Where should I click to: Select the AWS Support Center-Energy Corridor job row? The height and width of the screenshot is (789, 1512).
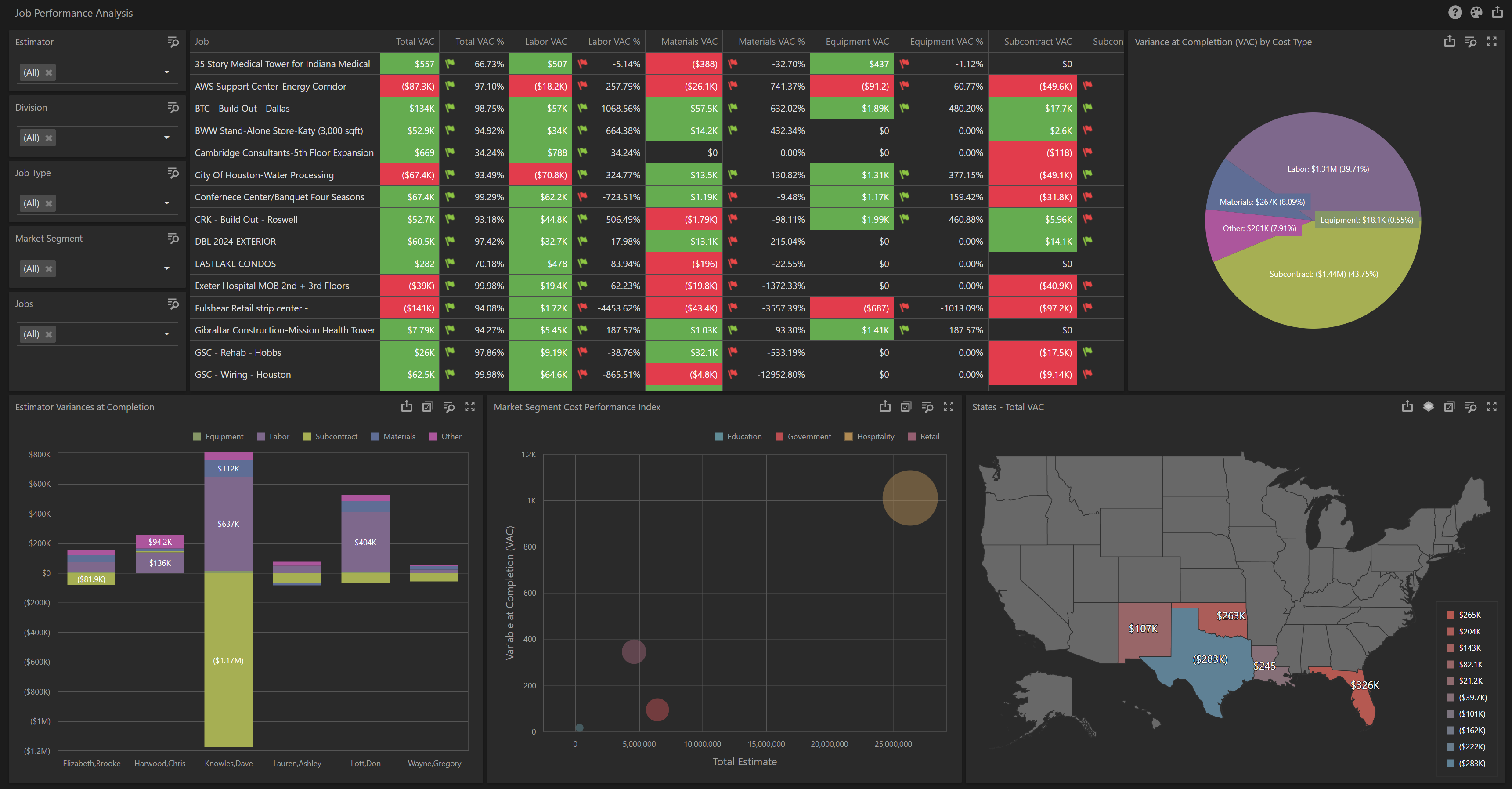pos(271,86)
